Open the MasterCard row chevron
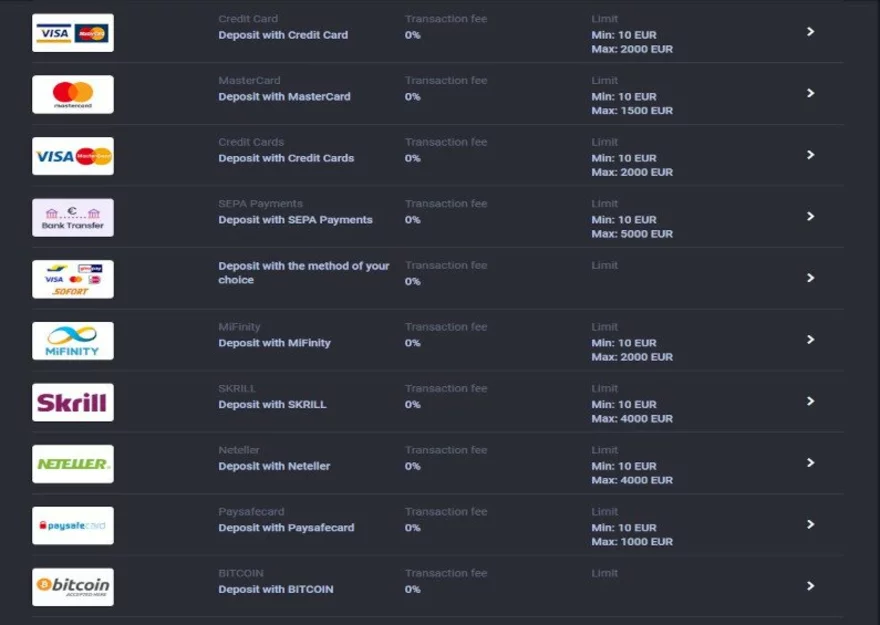Image resolution: width=880 pixels, height=625 pixels. [x=810, y=93]
